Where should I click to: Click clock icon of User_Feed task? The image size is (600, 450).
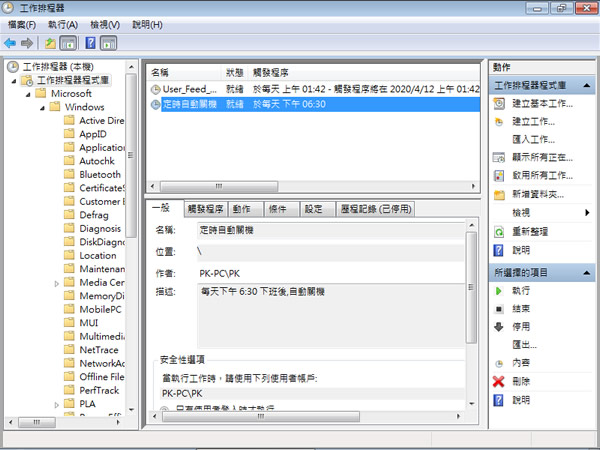(155, 90)
